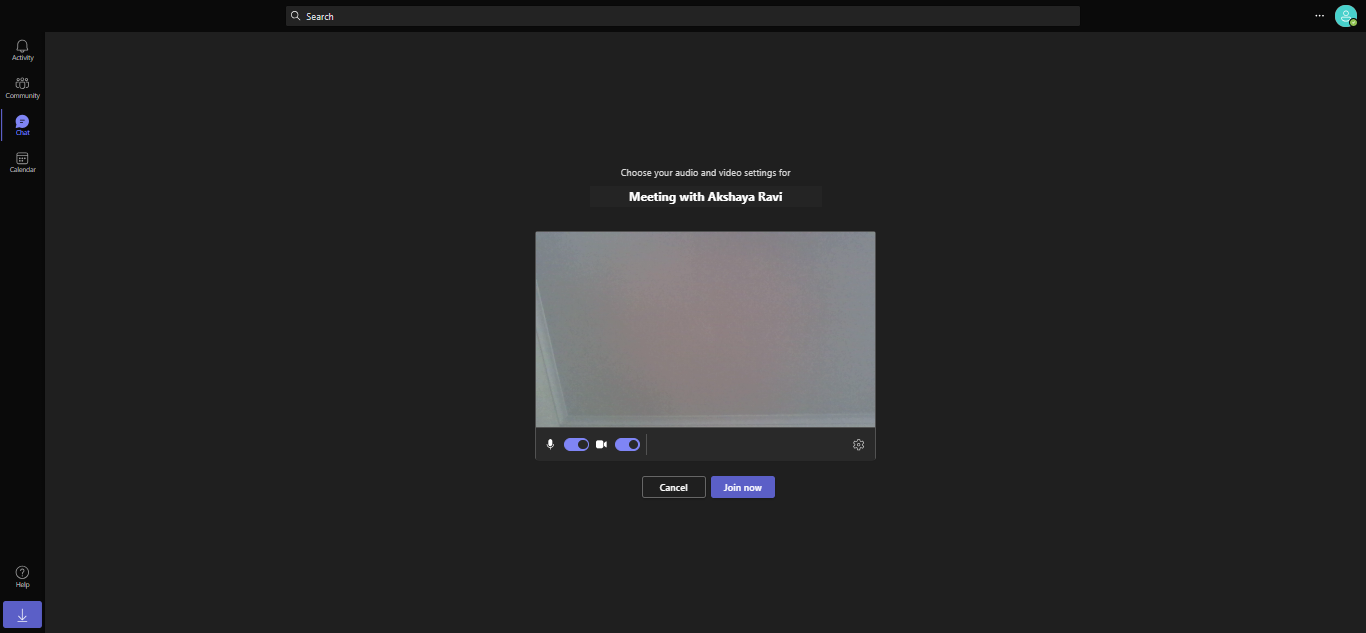Viewport: 1366px width, 633px height.
Task: Open device settings gear icon
Action: (858, 444)
